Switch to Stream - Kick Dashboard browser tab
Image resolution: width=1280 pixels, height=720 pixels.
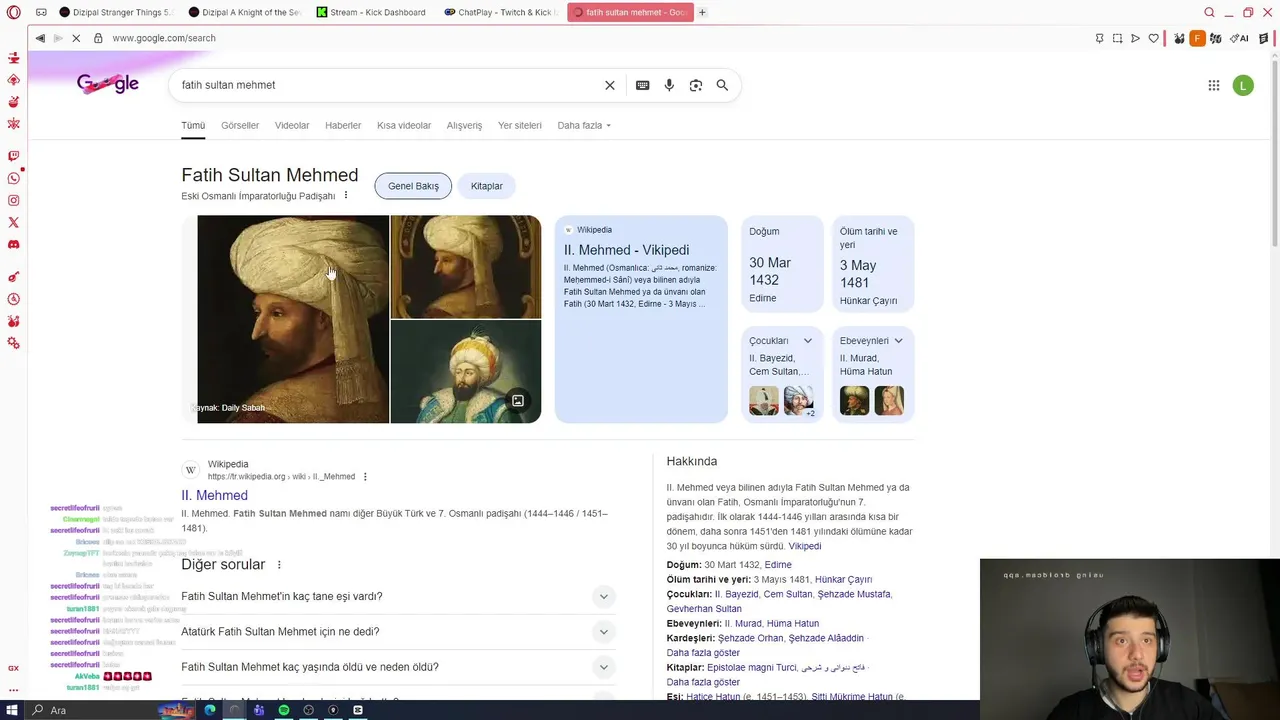pos(371,12)
